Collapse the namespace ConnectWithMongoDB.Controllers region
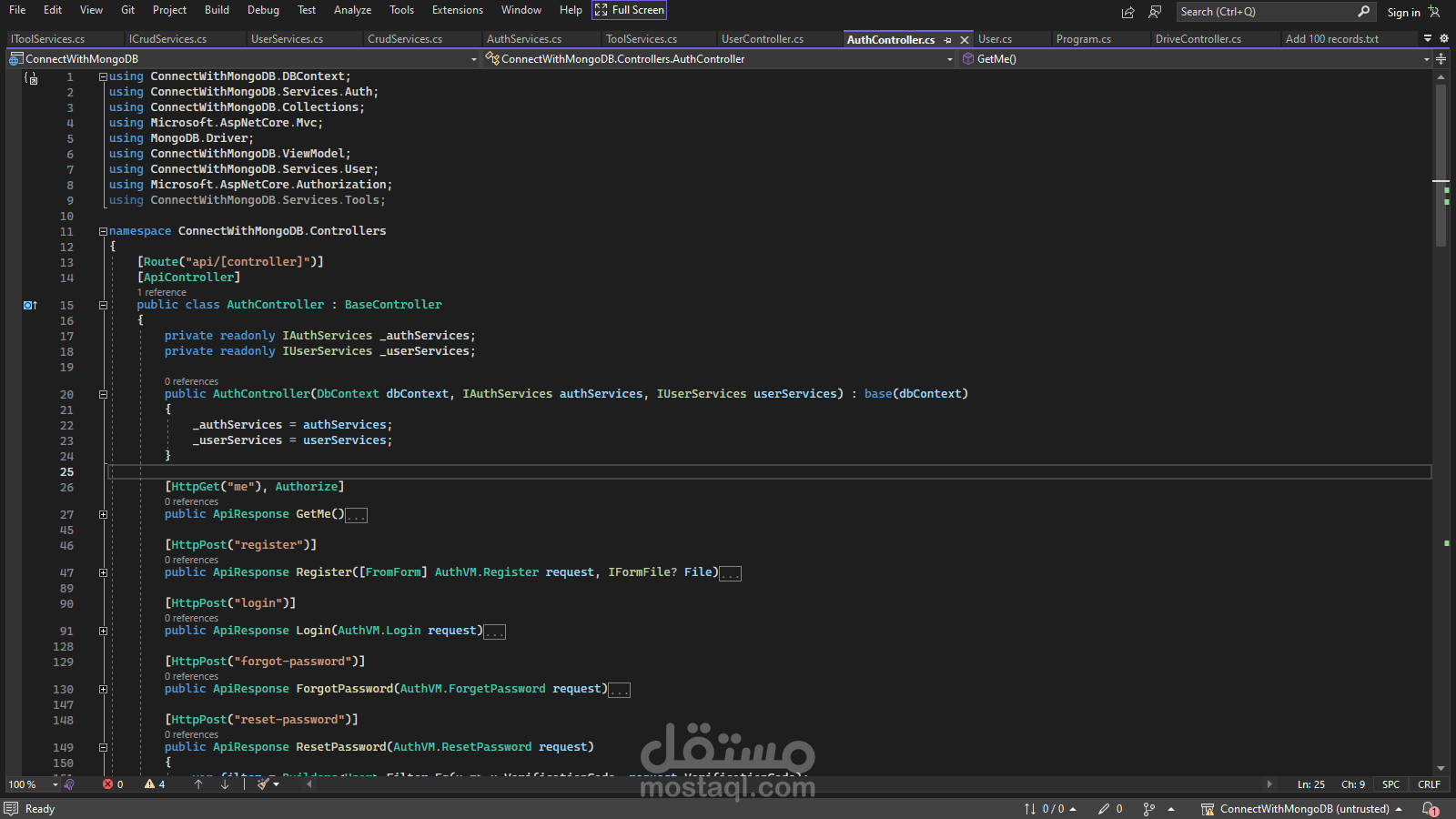 (x=103, y=231)
